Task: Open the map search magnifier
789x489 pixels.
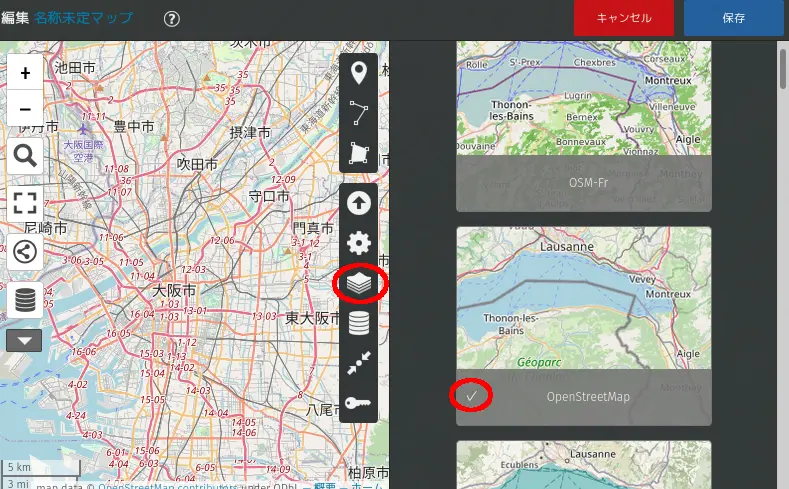Action: tap(25, 156)
